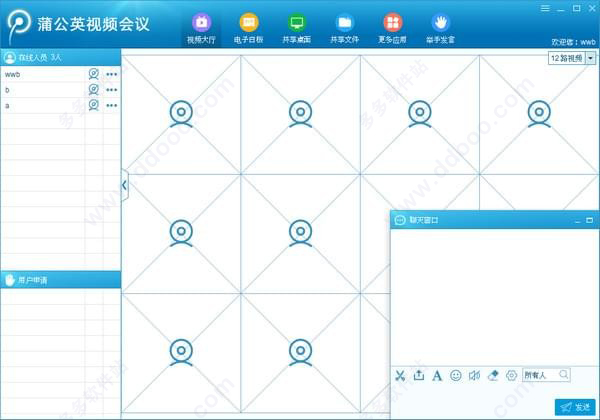Open font settings with the A icon
600x420 pixels.
coord(437,376)
